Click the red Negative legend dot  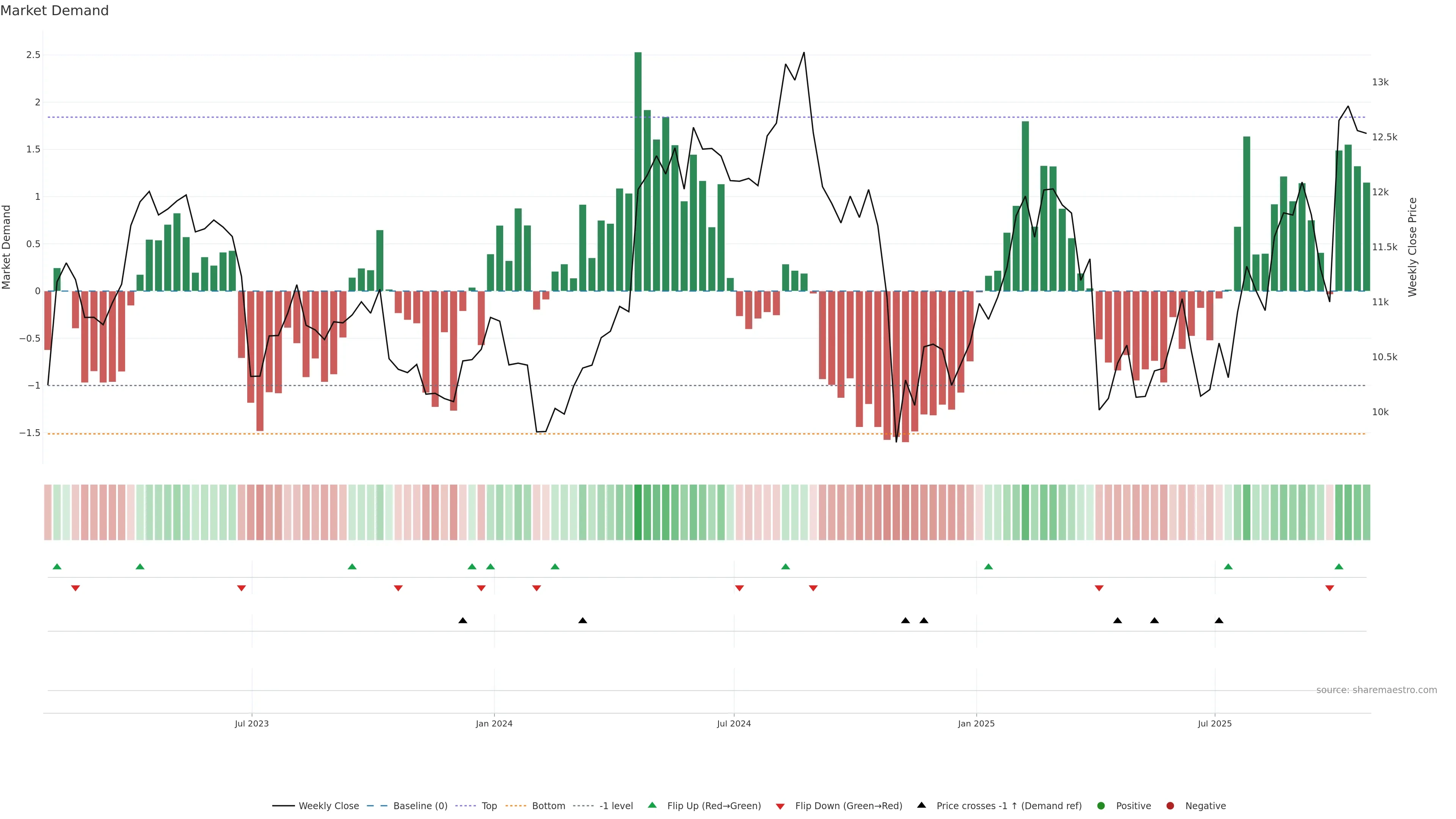click(1170, 806)
